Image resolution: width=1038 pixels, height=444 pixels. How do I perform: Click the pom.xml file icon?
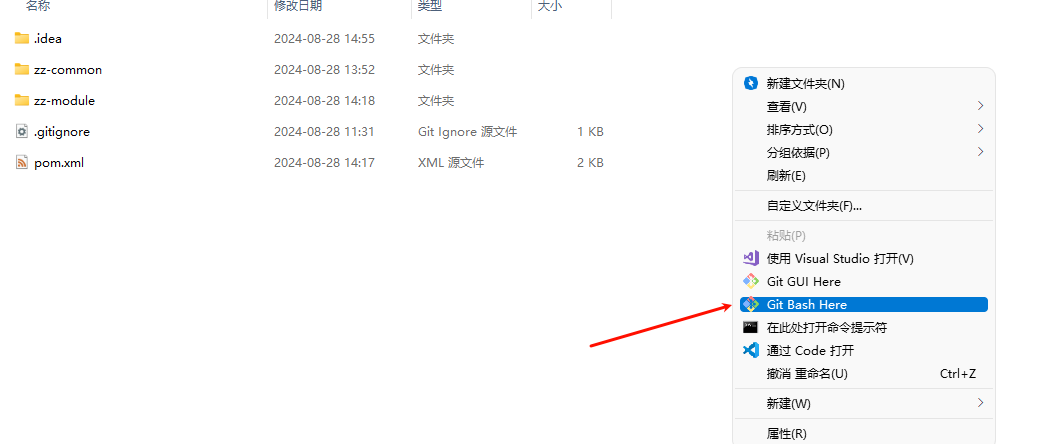pyautogui.click(x=22, y=163)
